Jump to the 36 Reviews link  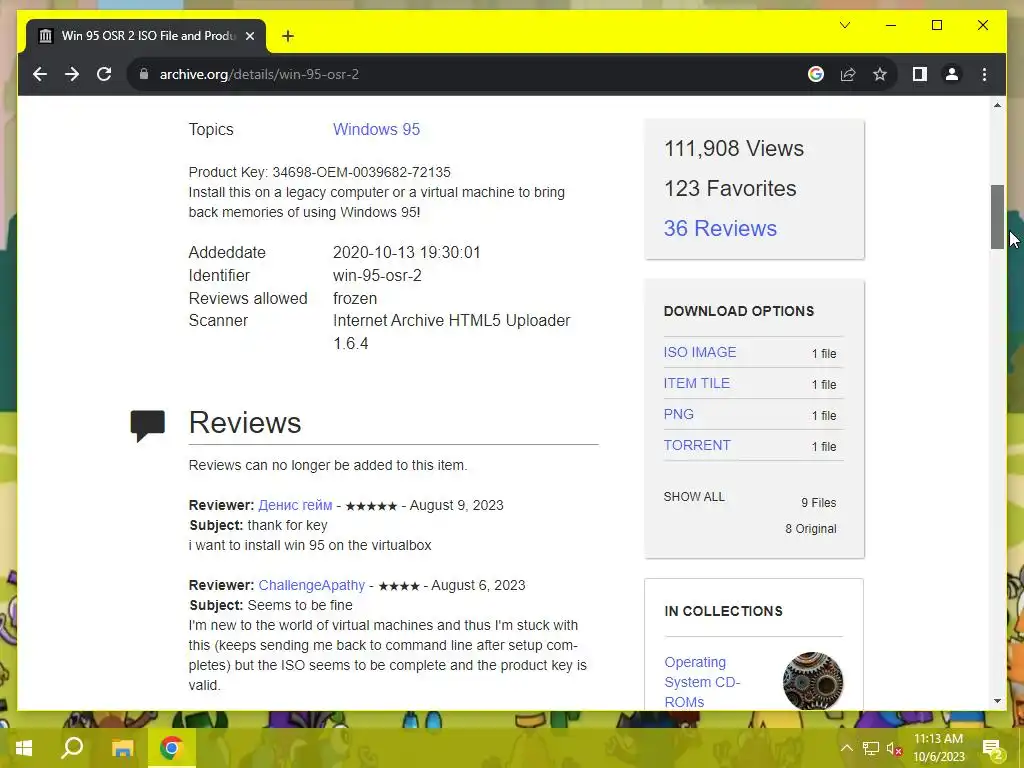pyautogui.click(x=720, y=228)
